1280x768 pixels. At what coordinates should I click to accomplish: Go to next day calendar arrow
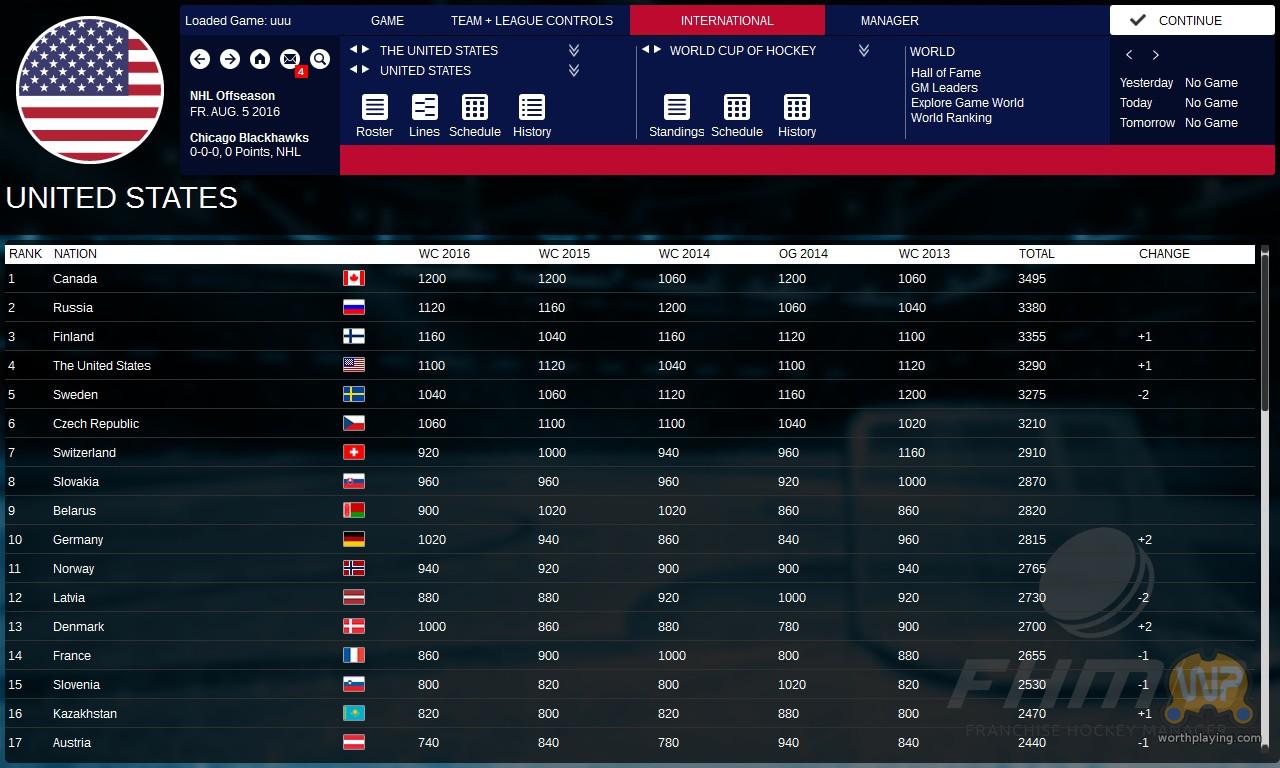click(x=1156, y=55)
